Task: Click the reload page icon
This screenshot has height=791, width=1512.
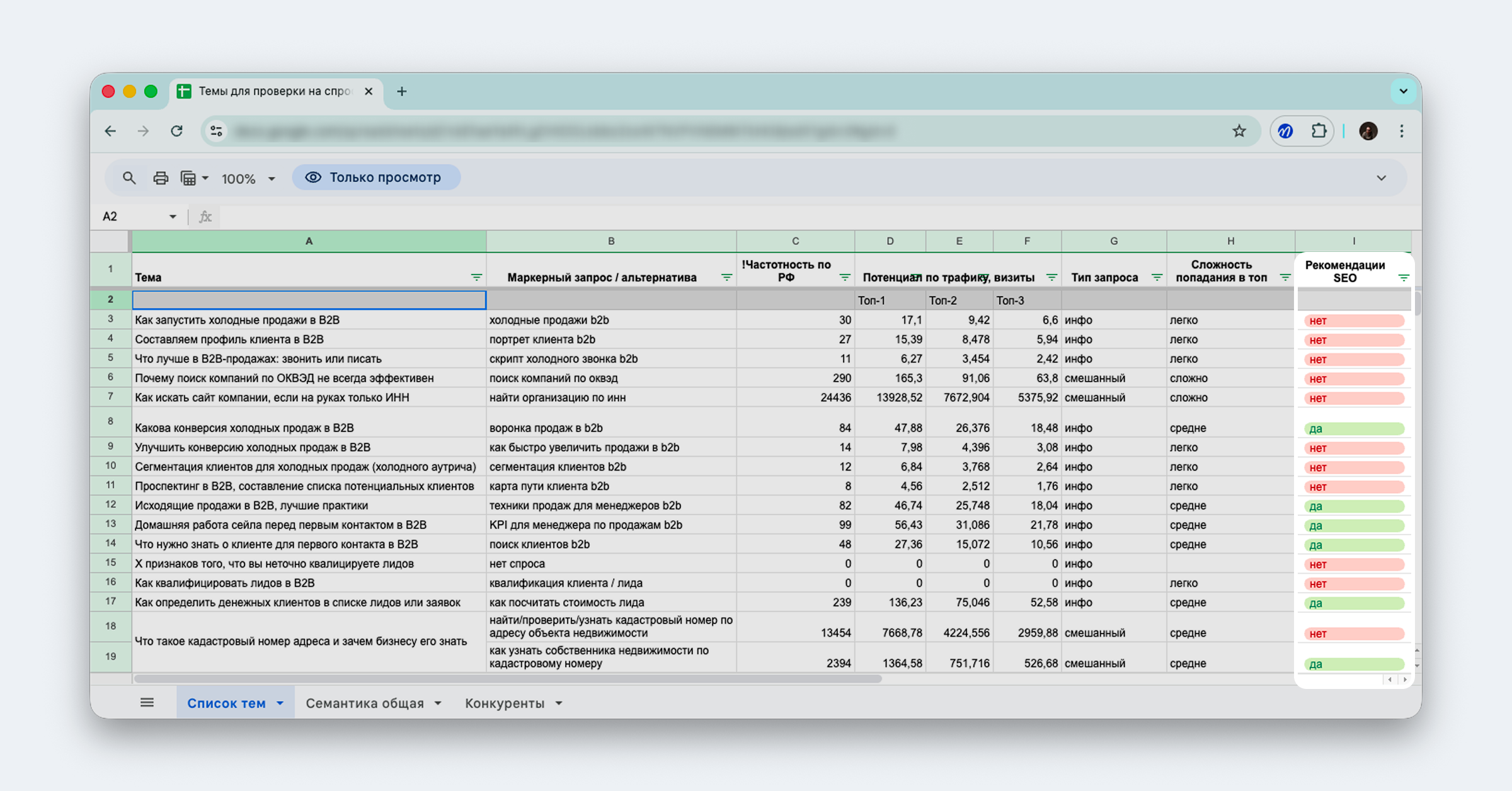Action: pyautogui.click(x=177, y=131)
